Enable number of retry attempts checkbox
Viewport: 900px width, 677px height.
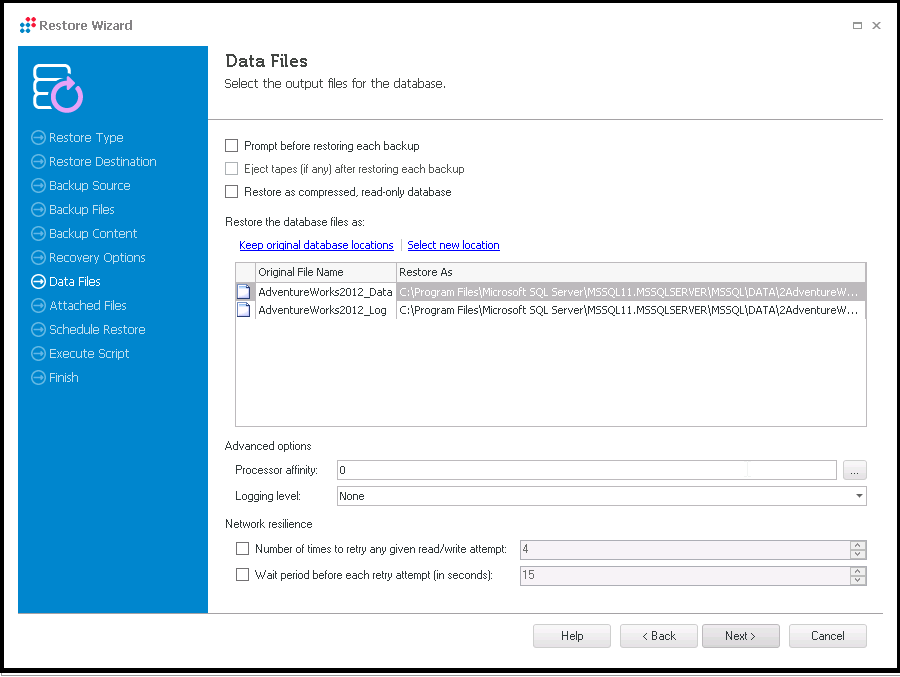click(243, 549)
